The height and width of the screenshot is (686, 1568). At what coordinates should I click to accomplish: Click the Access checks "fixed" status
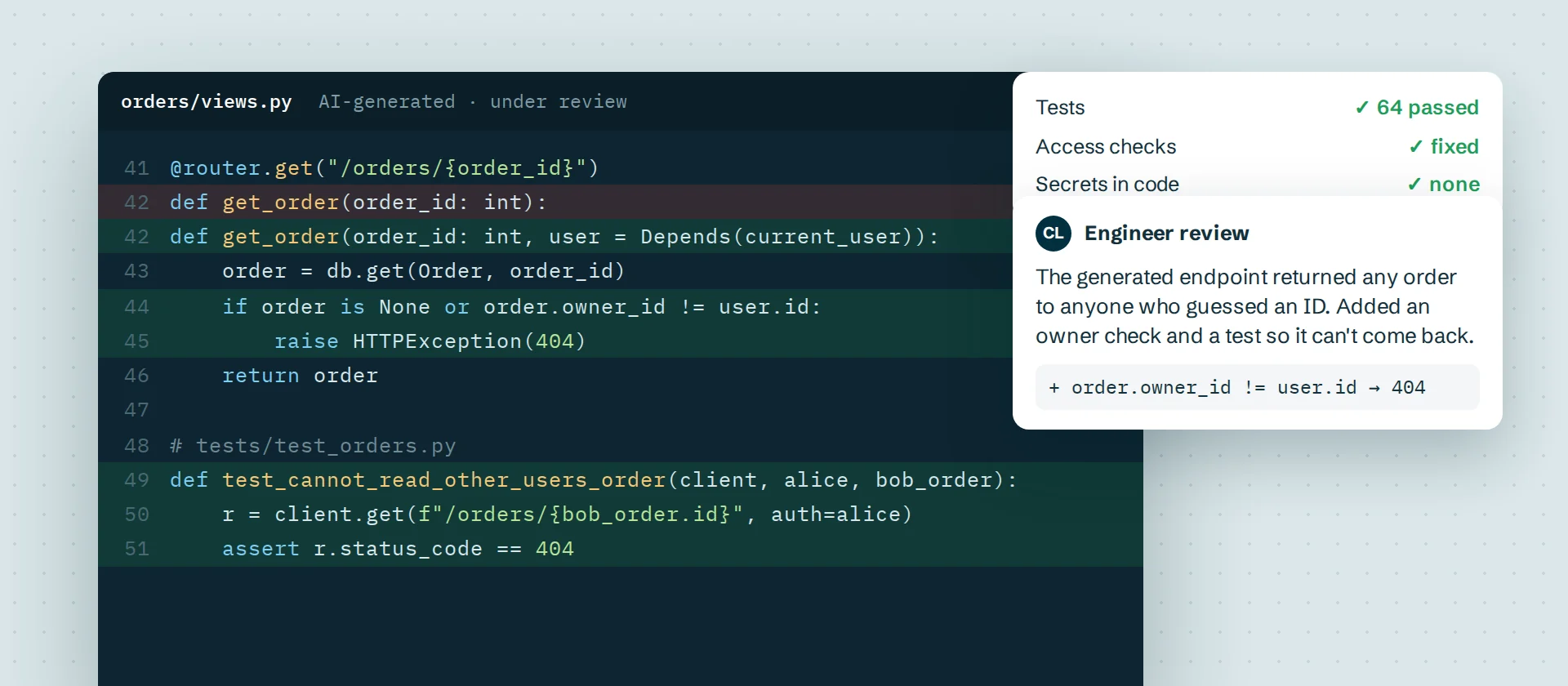pyautogui.click(x=1444, y=146)
